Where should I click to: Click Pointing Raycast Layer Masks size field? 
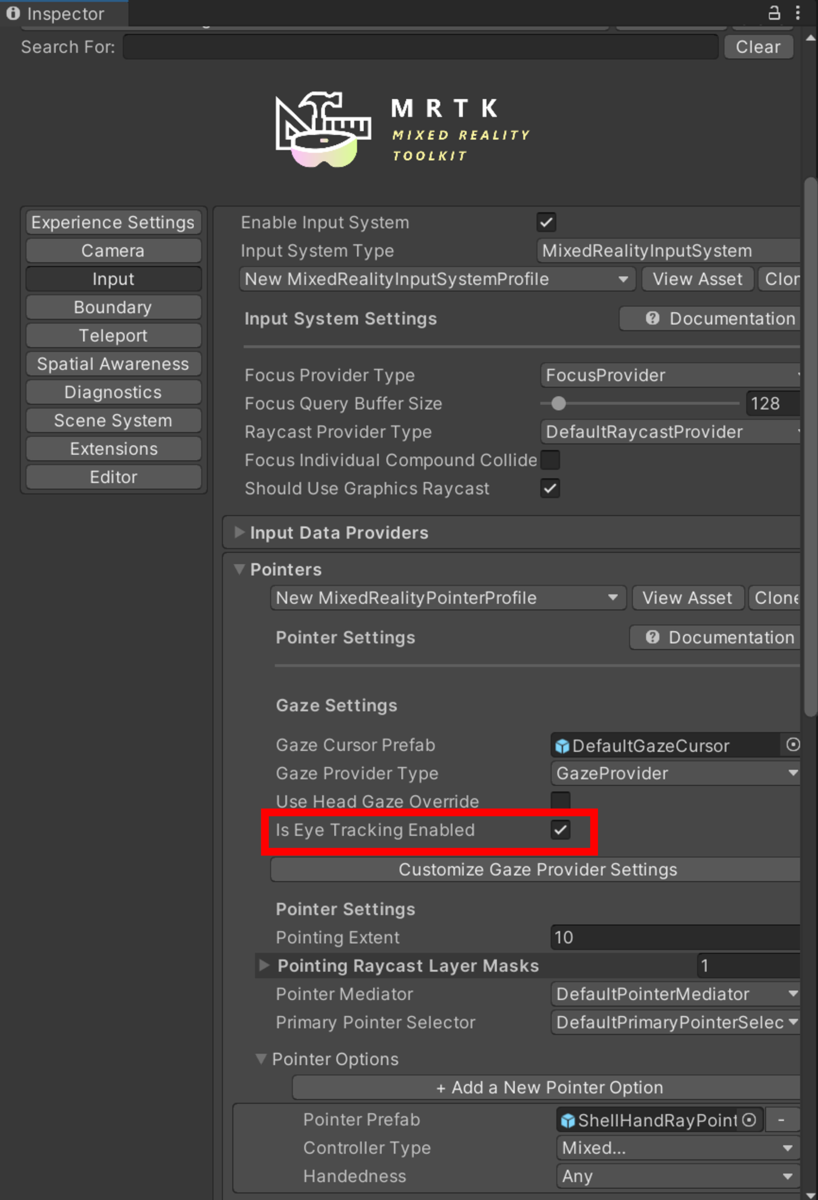[x=748, y=966]
